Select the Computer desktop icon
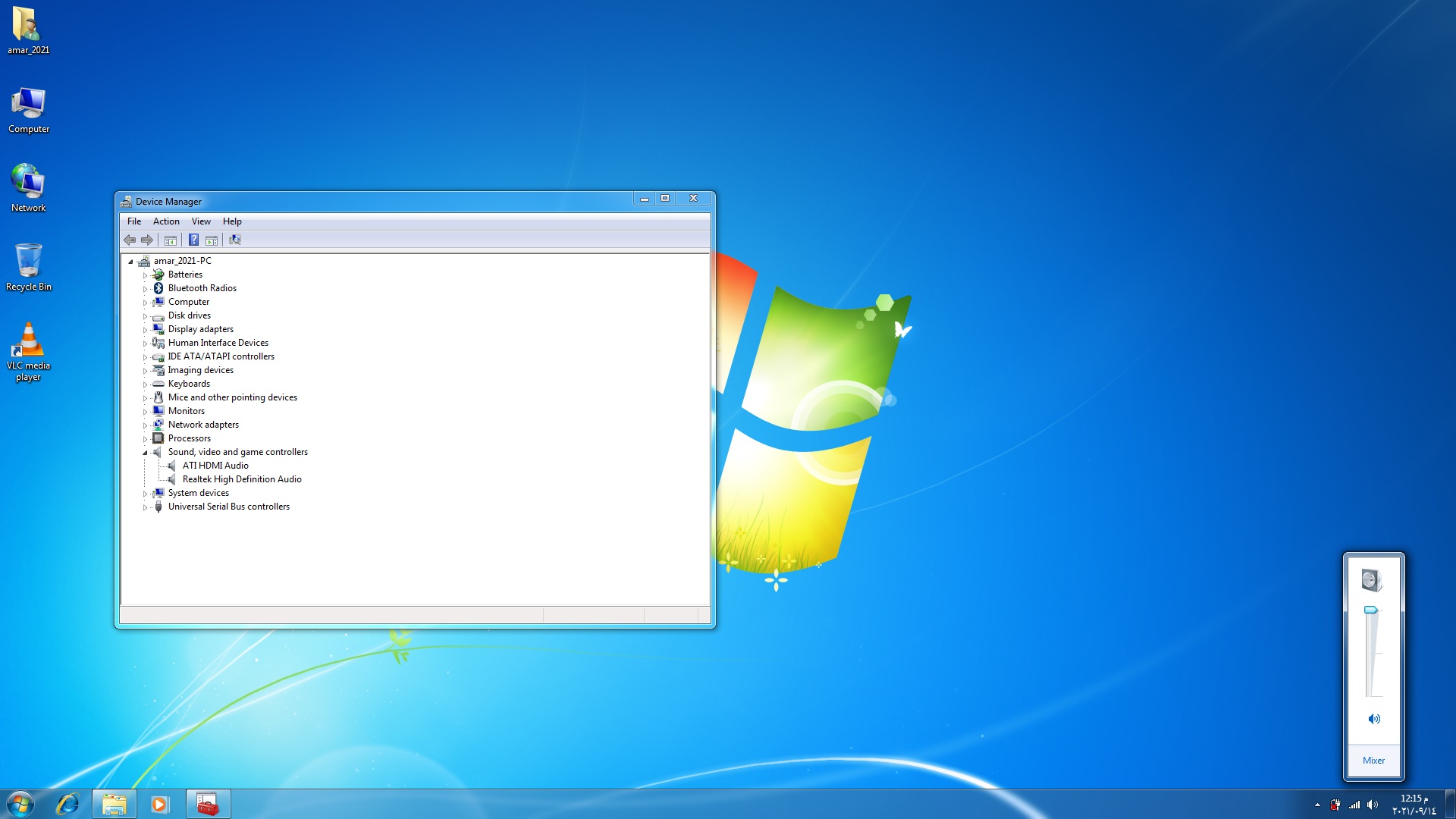Viewport: 1456px width, 819px height. tap(29, 110)
